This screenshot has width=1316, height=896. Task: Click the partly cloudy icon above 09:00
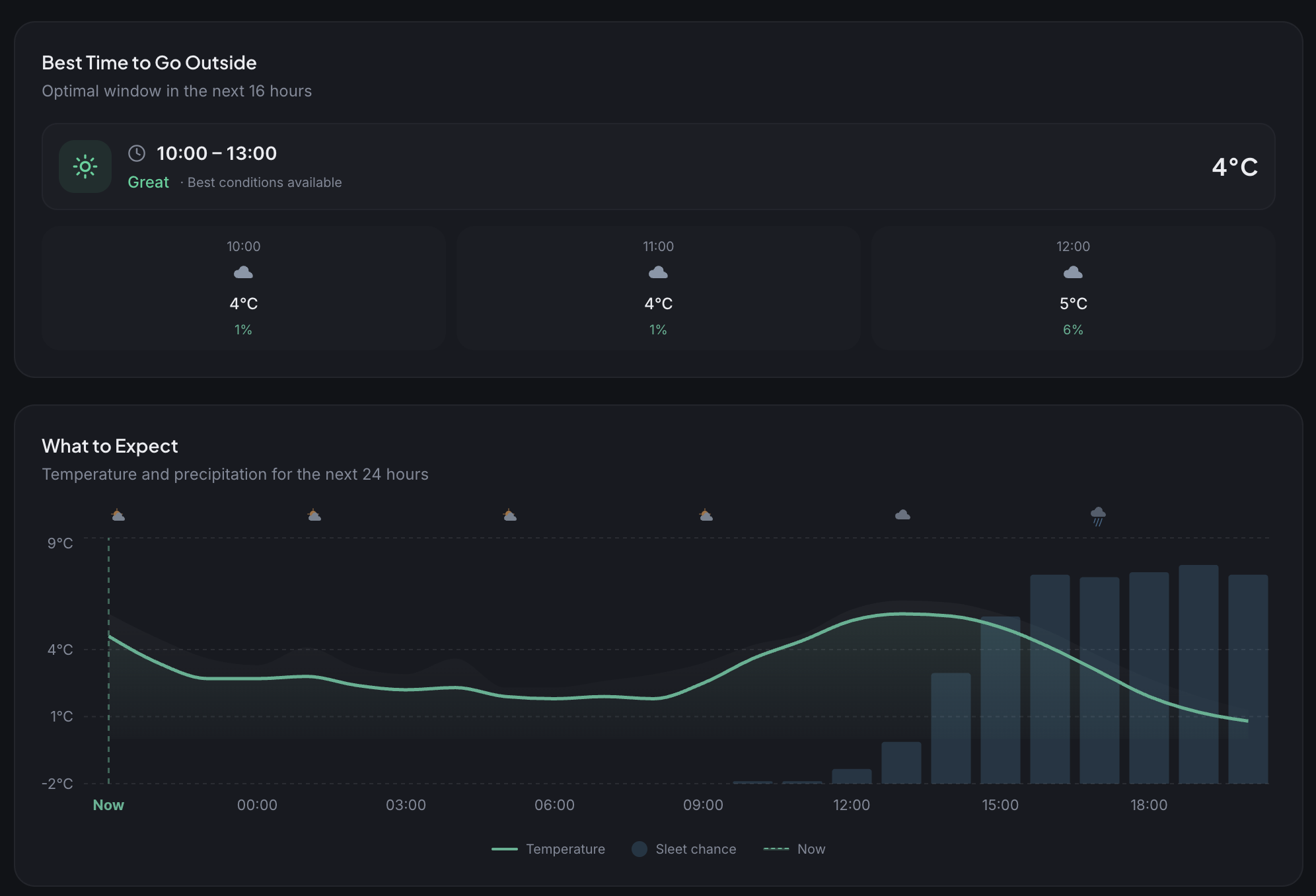click(706, 515)
